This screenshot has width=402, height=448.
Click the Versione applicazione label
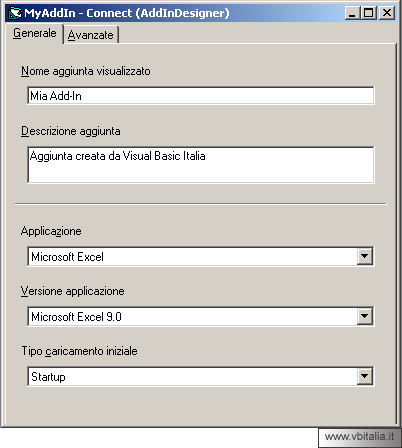[73, 291]
